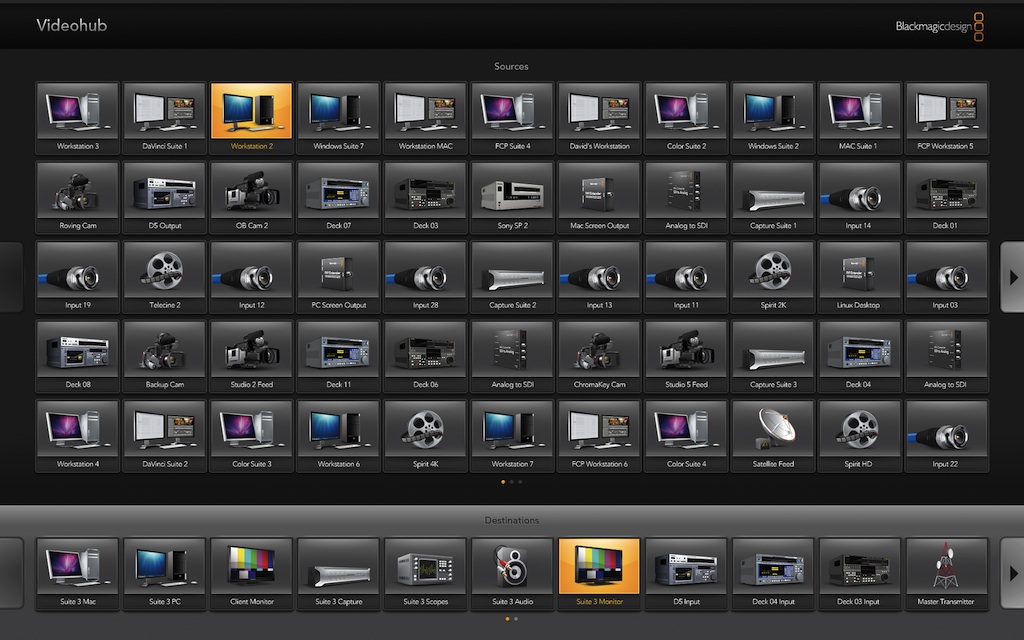Toggle the highlighted Suite 3 Monitor destination
Viewport: 1024px width, 640px height.
[598, 573]
